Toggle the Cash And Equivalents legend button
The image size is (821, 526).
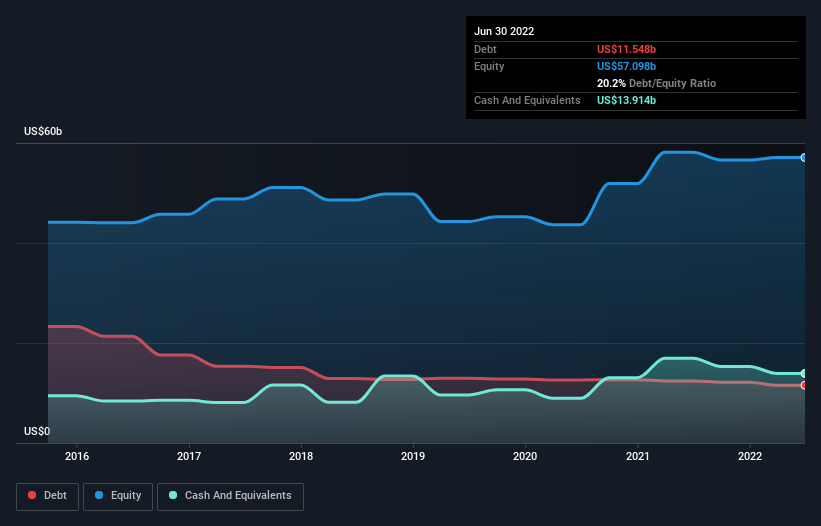tap(230, 496)
